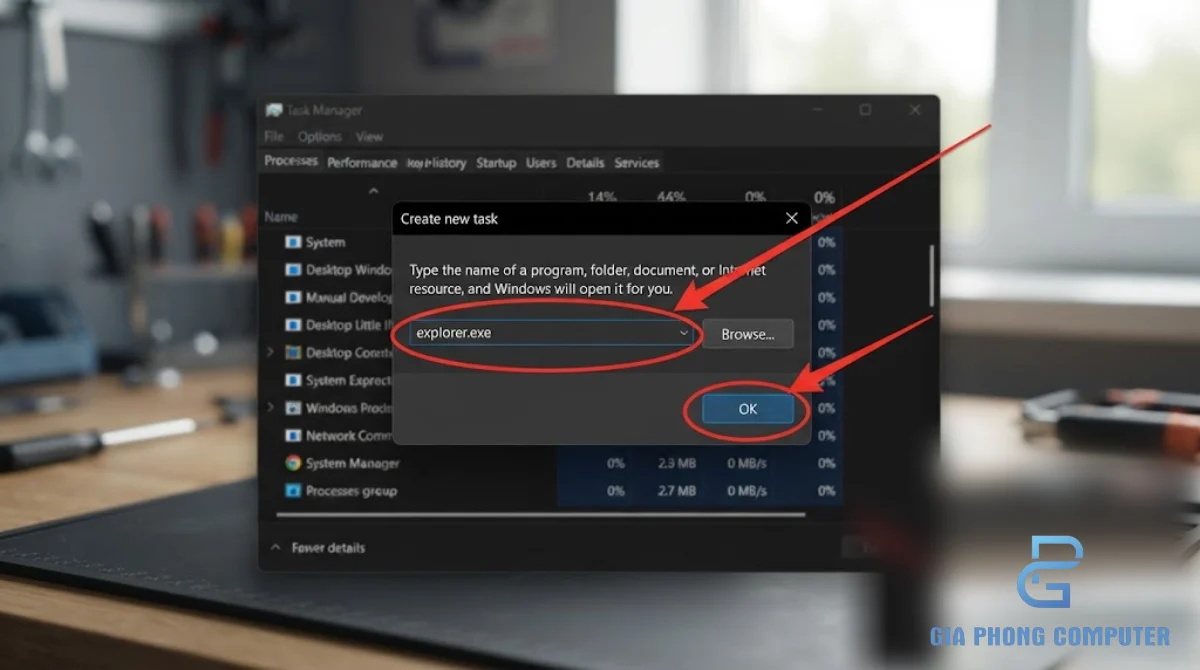Viewport: 1200px width, 670px height.
Task: Maximize the Task Manager window
Action: pyautogui.click(x=866, y=110)
